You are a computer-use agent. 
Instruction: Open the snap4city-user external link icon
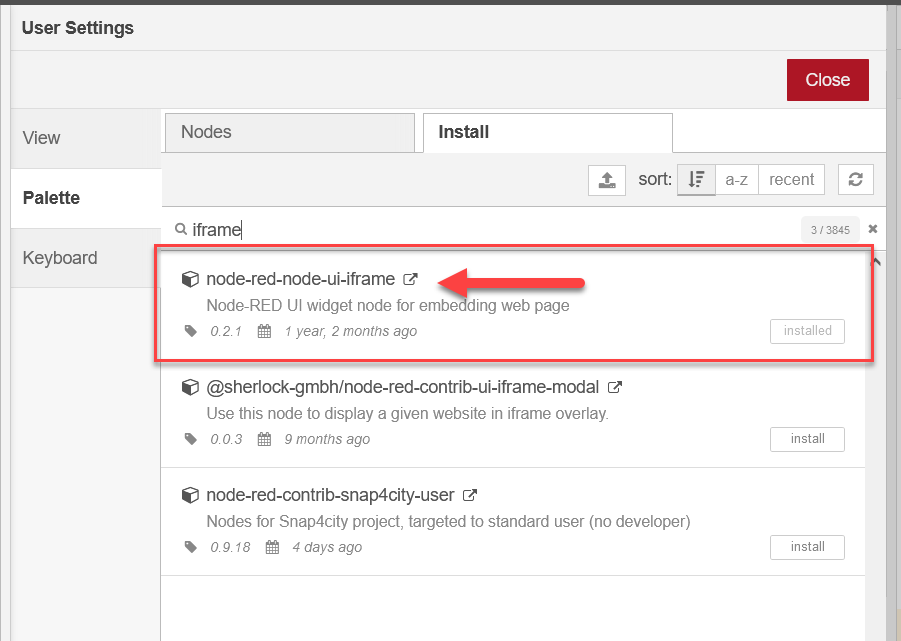[469, 495]
